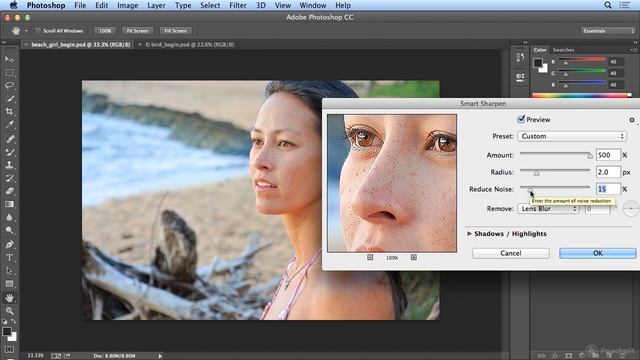Select the Type tool
Viewport: 640px width, 360px height.
click(x=9, y=258)
